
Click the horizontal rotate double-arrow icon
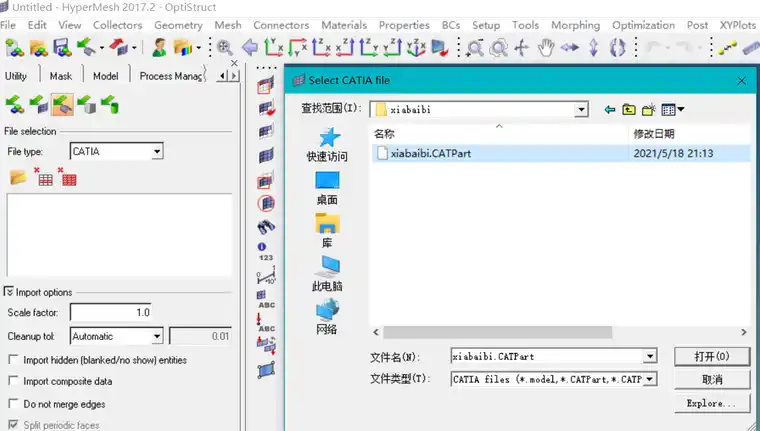pos(570,48)
